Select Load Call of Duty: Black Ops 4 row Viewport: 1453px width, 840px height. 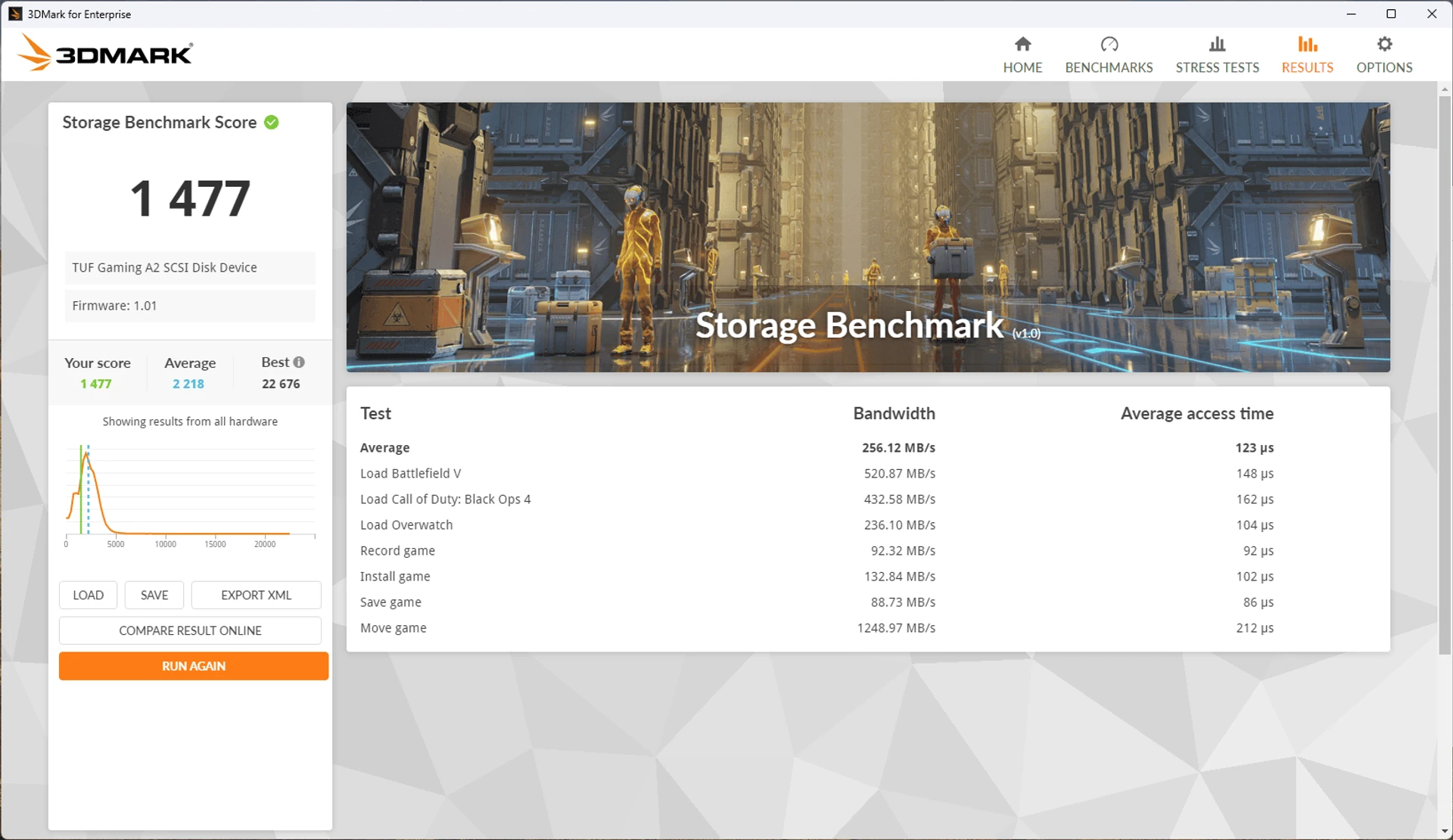point(868,499)
